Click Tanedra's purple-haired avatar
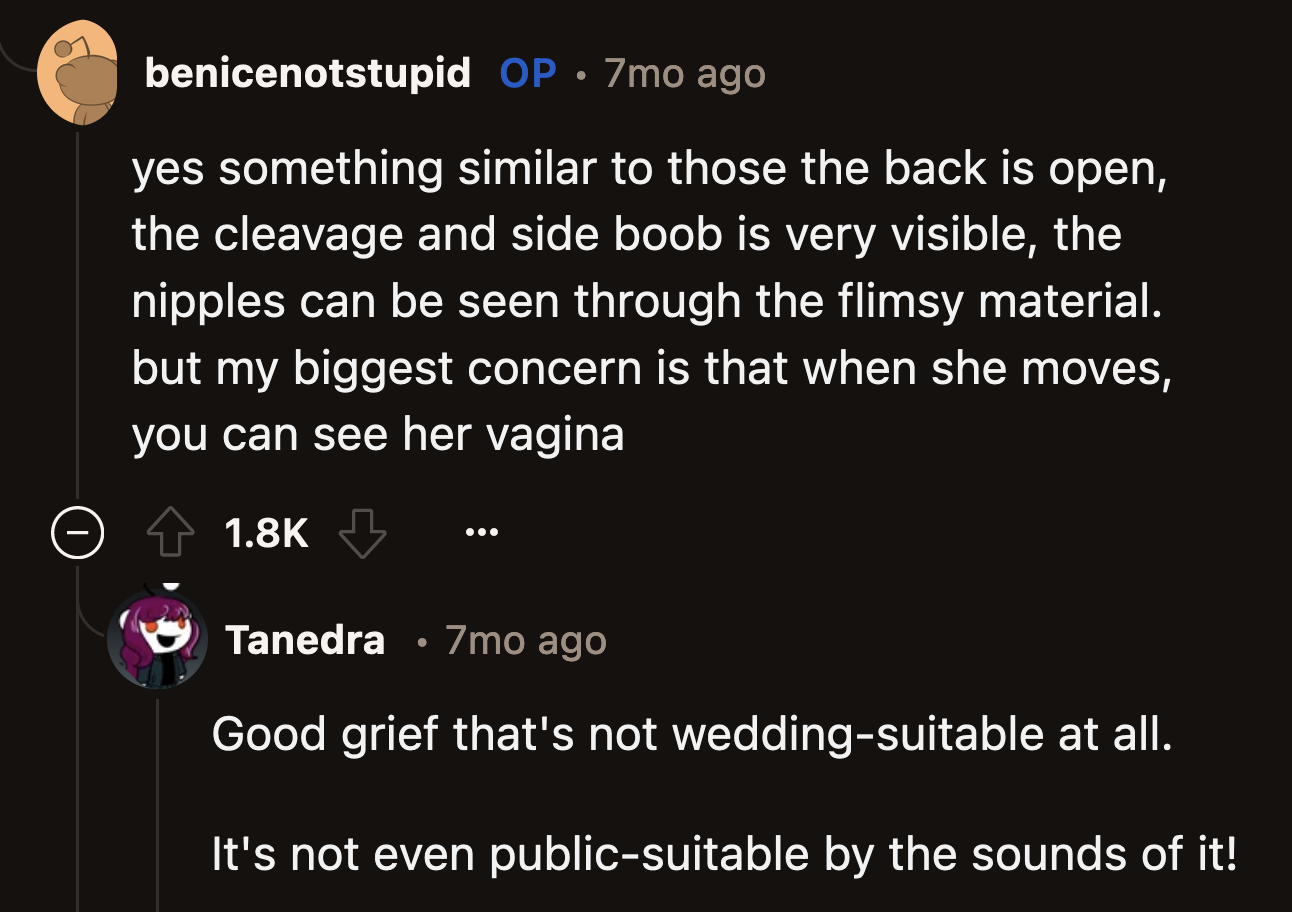The height and width of the screenshot is (912, 1292). coord(158,638)
